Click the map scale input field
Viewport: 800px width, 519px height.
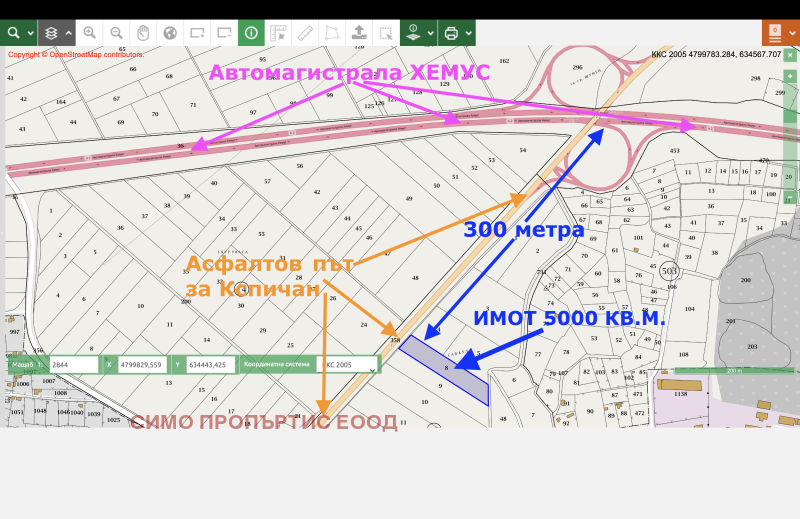tap(73, 365)
